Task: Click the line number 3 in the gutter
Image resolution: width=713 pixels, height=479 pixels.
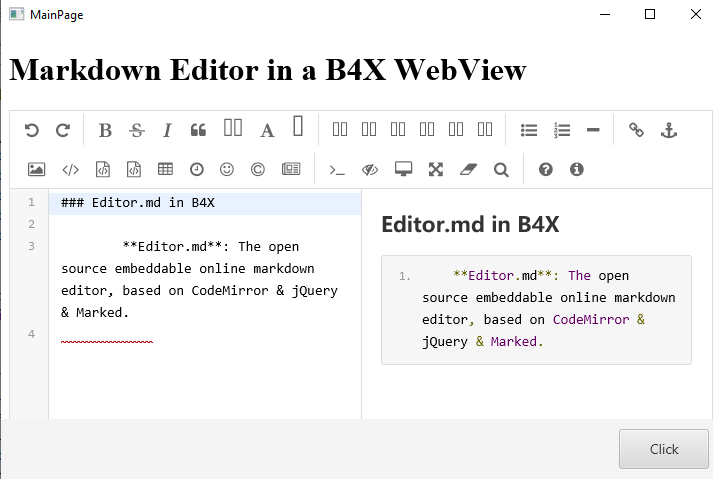Action: (31, 246)
